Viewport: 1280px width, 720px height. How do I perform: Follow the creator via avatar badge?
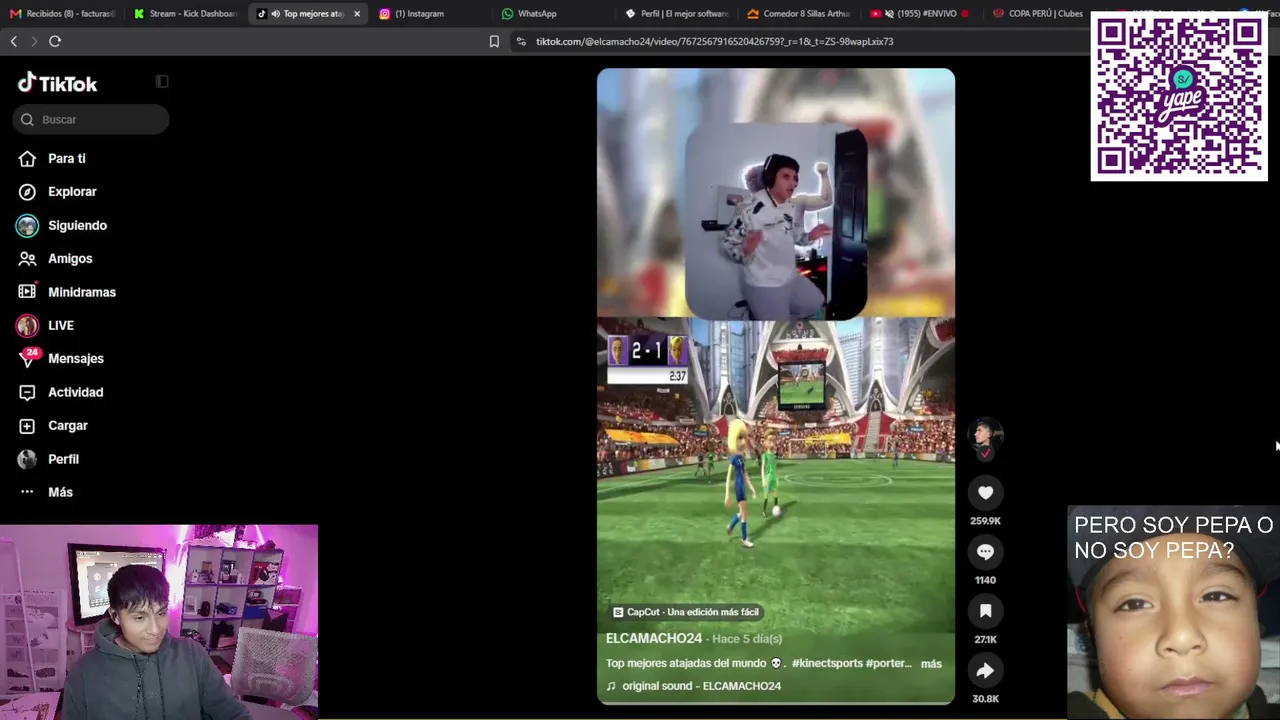985,453
